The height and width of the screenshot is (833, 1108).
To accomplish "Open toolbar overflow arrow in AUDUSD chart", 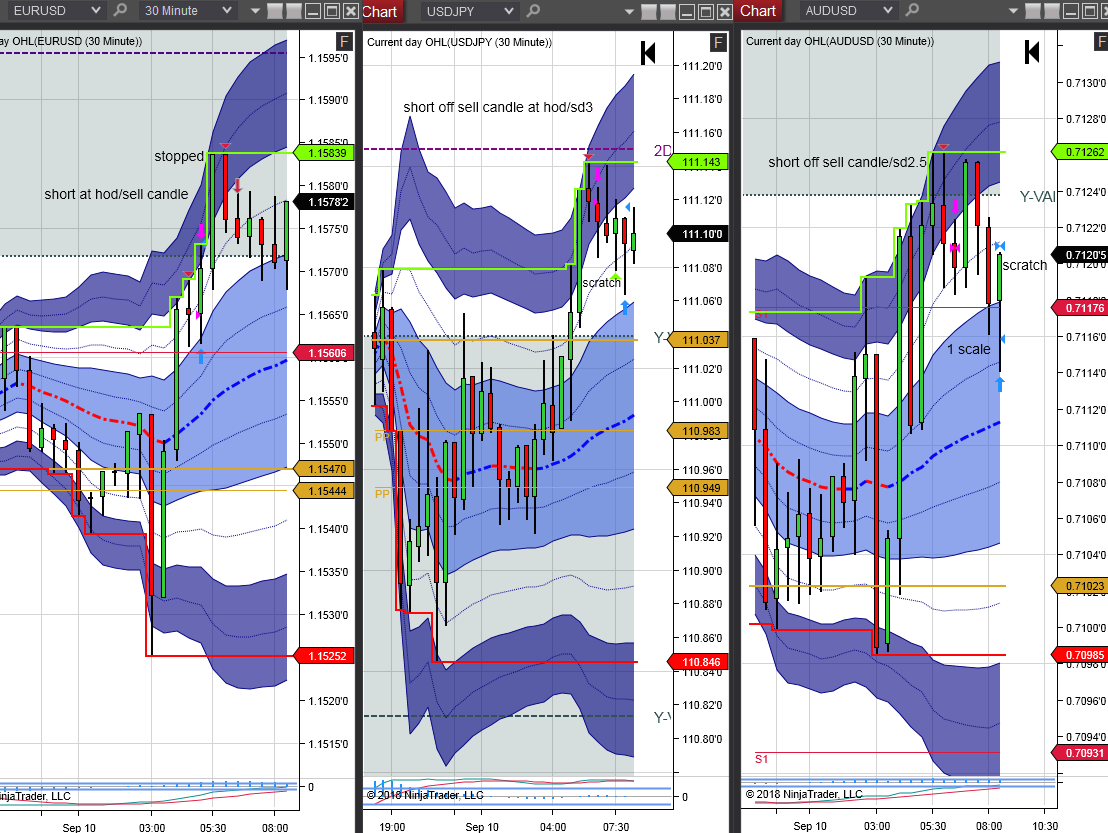I will coord(1013,11).
